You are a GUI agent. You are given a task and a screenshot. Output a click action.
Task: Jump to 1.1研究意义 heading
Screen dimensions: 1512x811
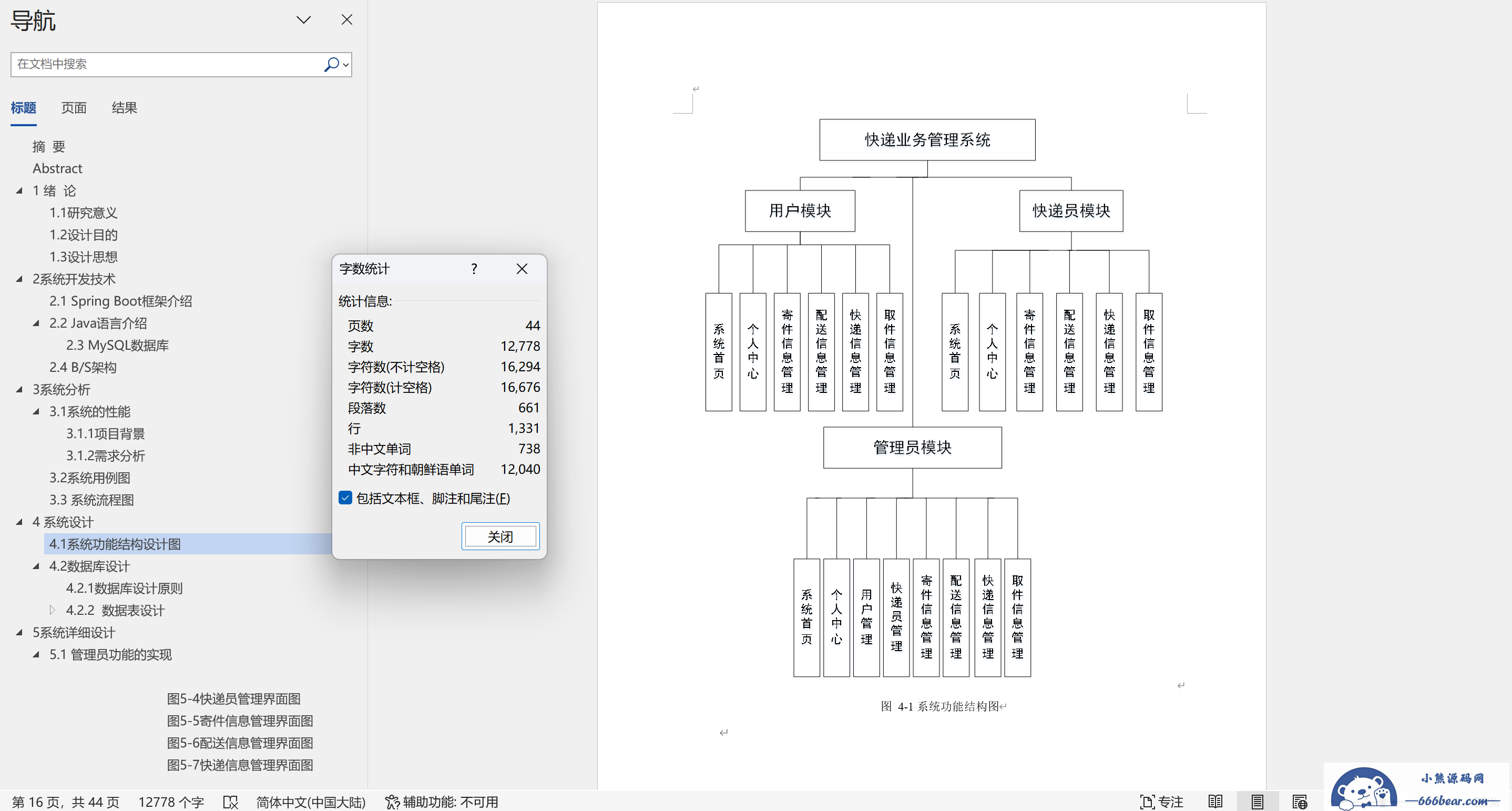point(84,212)
